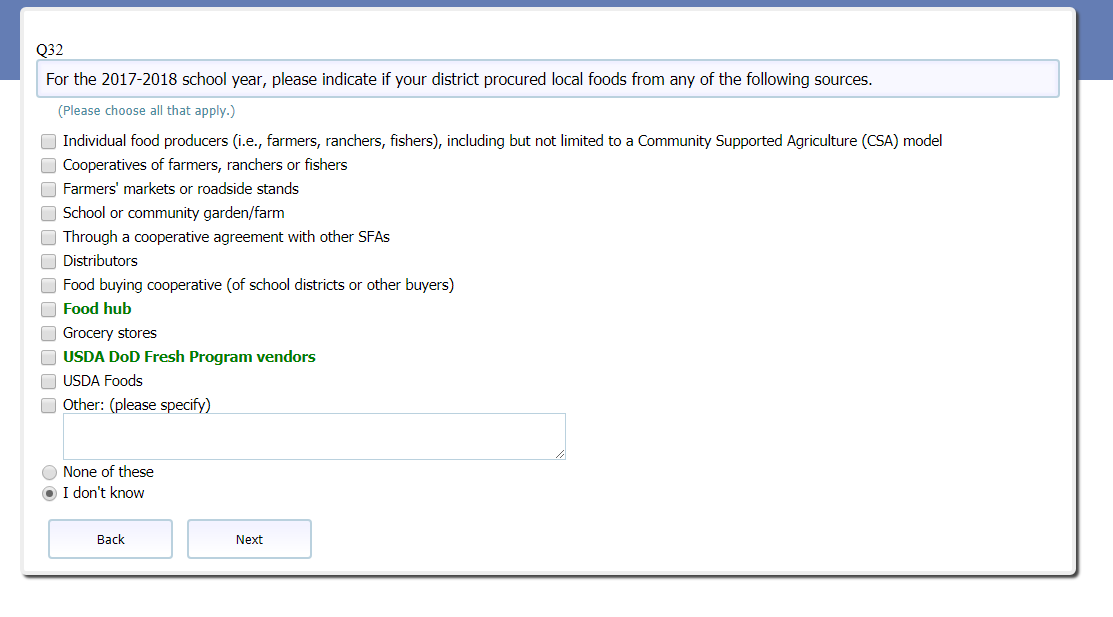1113x617 pixels.
Task: Enable USDA DoD Fresh Program vendors checkbox
Action: coord(49,357)
